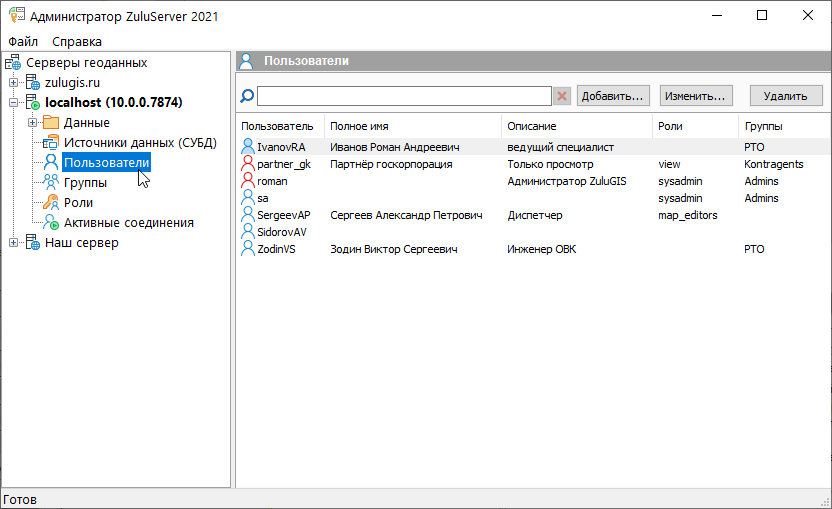The width and height of the screenshot is (832, 509).
Task: Click the Изменить... button
Action: [x=696, y=96]
